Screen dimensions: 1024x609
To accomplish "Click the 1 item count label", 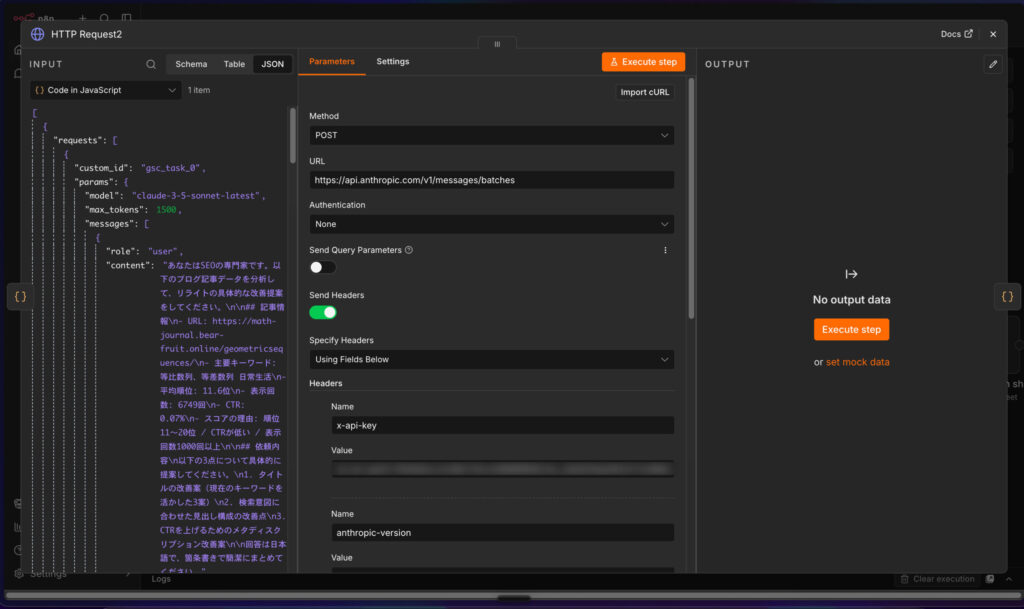I will pos(199,90).
